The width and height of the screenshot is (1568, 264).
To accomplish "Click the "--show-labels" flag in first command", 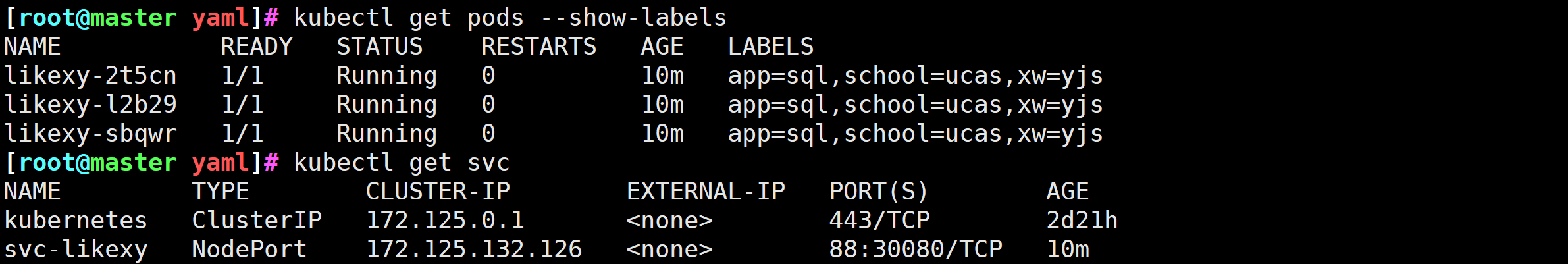I will point(633,18).
